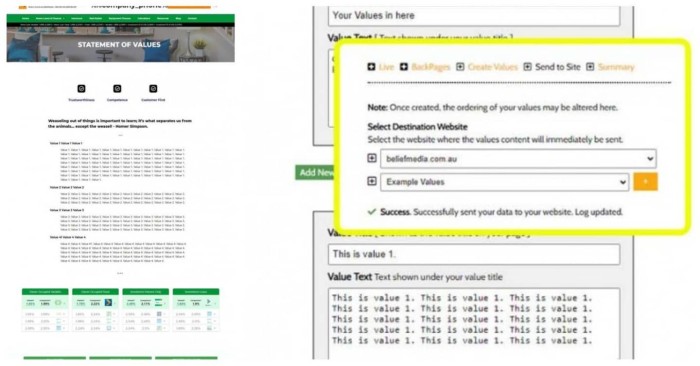Click plus icon left of beliefmedia.com.au dropdown
The height and width of the screenshot is (366, 700).
371,158
